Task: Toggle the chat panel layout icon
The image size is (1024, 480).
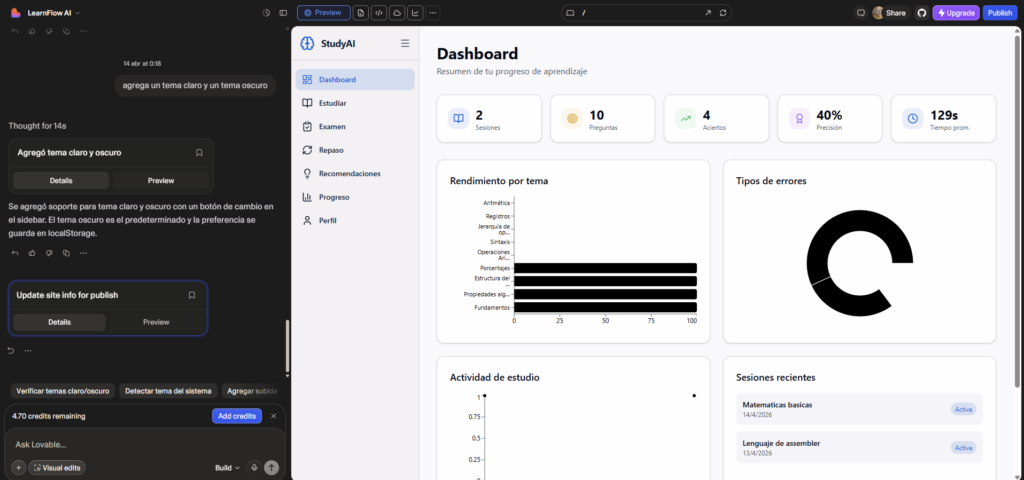Action: pos(283,13)
